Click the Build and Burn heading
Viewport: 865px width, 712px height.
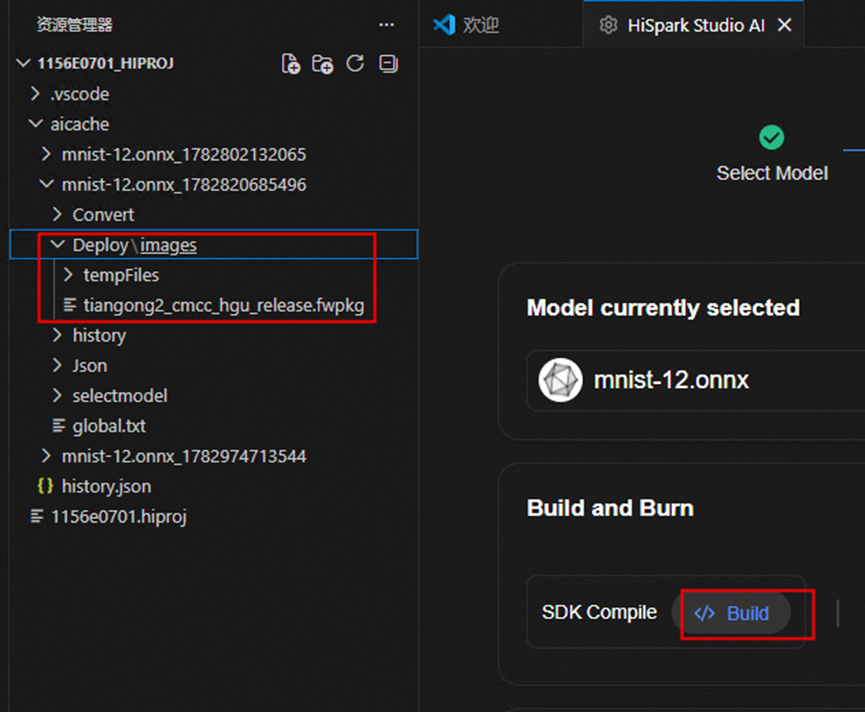610,508
